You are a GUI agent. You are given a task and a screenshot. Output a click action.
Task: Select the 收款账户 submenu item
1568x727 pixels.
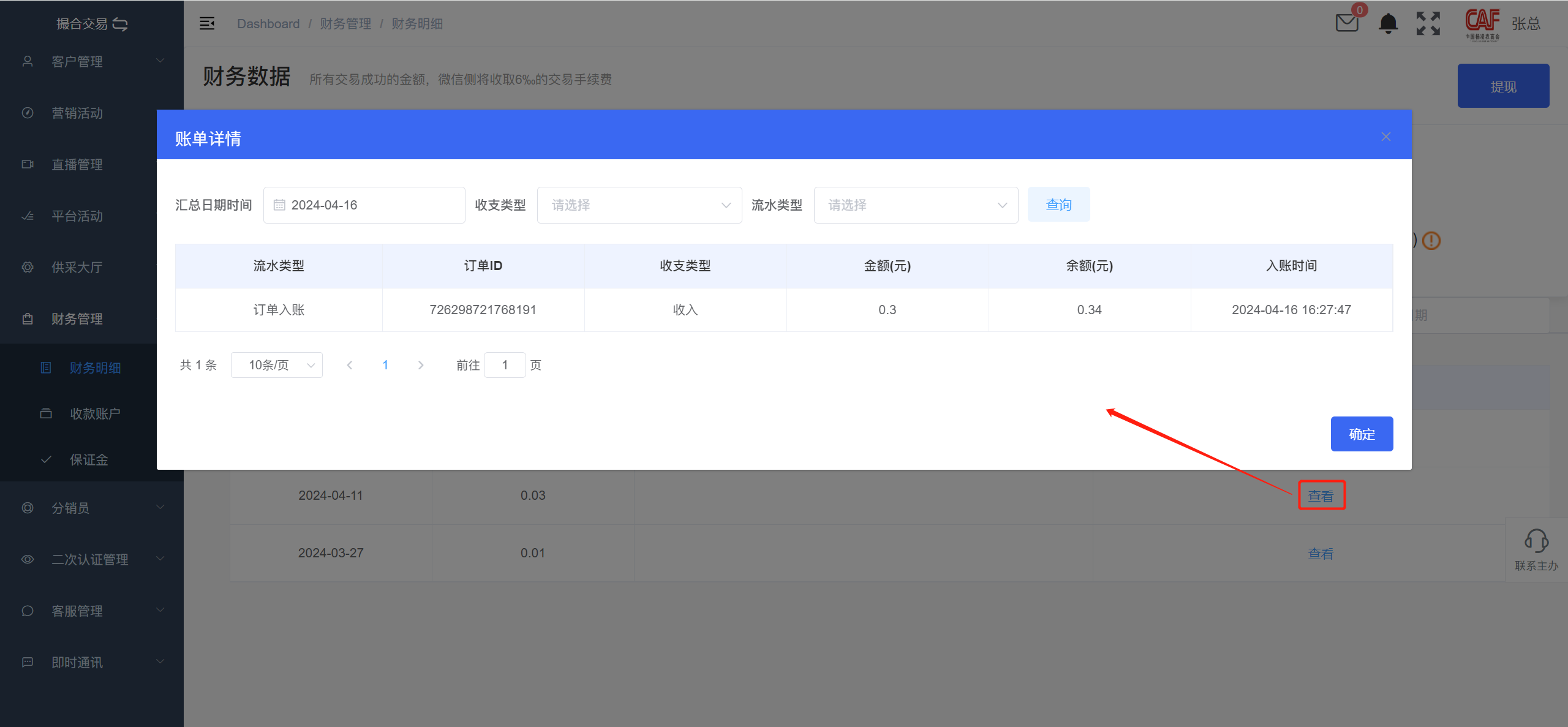click(78, 413)
